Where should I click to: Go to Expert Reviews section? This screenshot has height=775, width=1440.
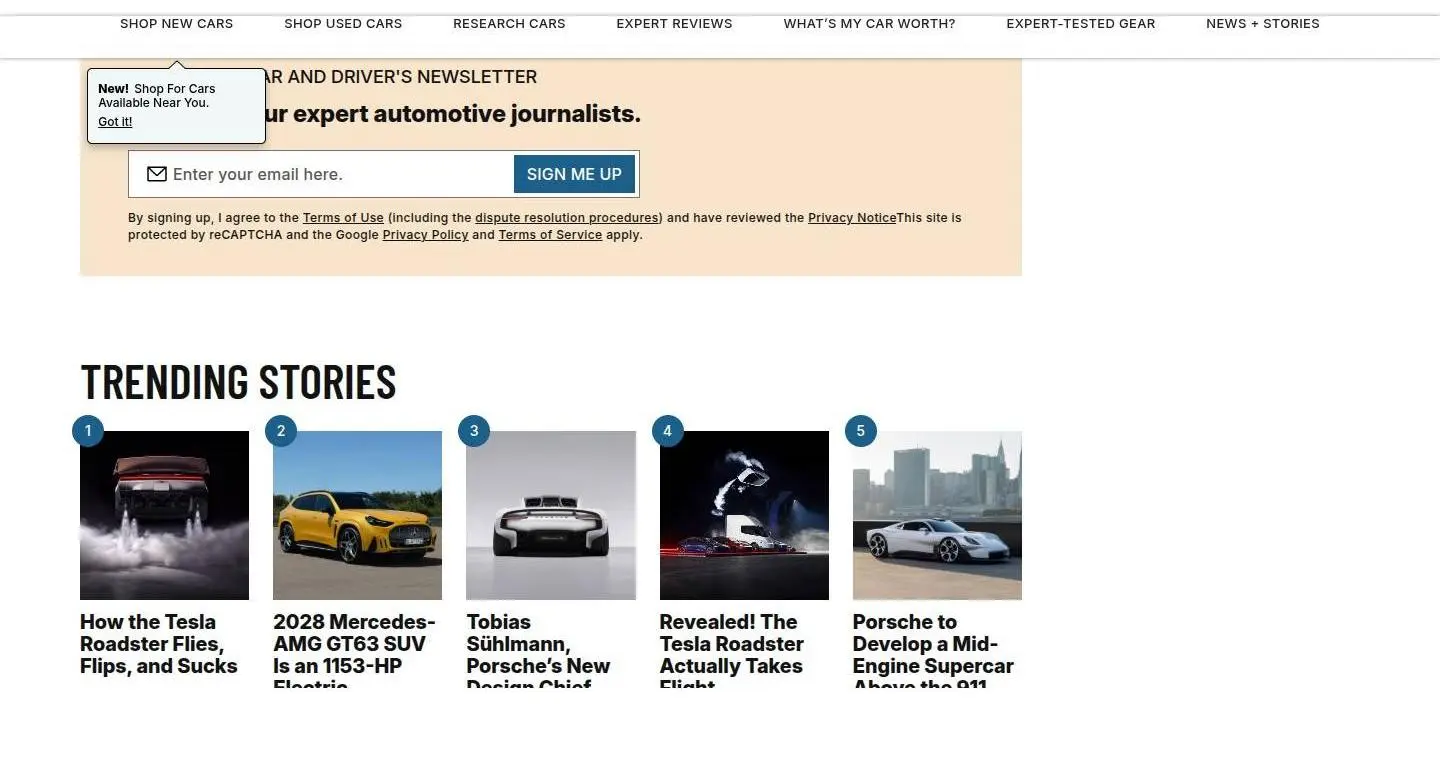pos(674,23)
